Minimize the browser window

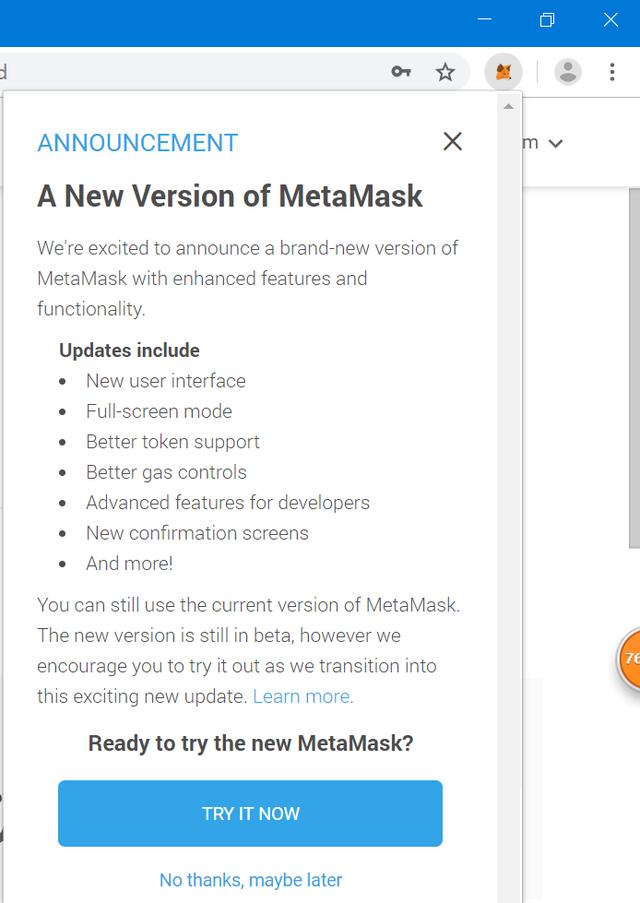pos(484,20)
